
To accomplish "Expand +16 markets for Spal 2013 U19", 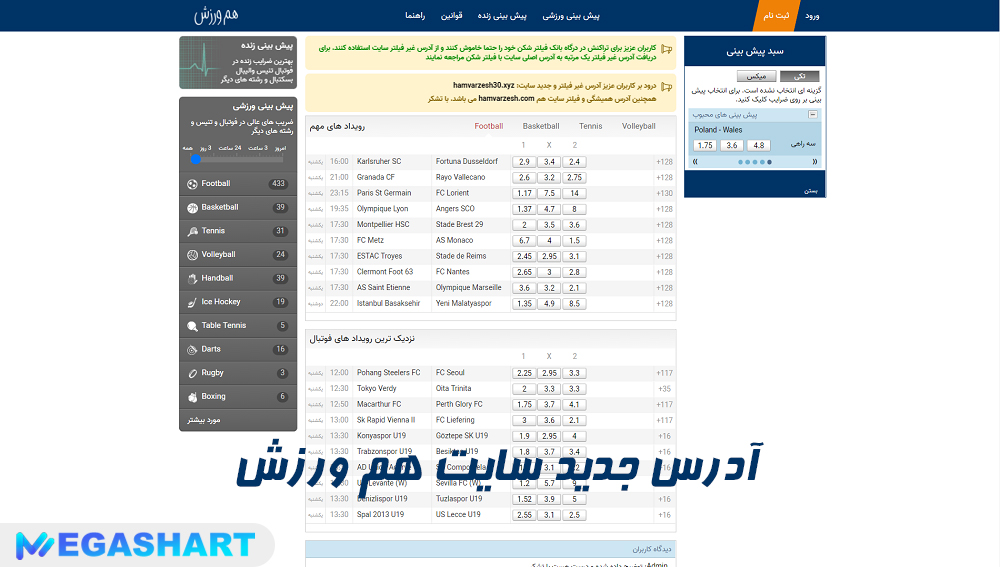I will (x=665, y=515).
